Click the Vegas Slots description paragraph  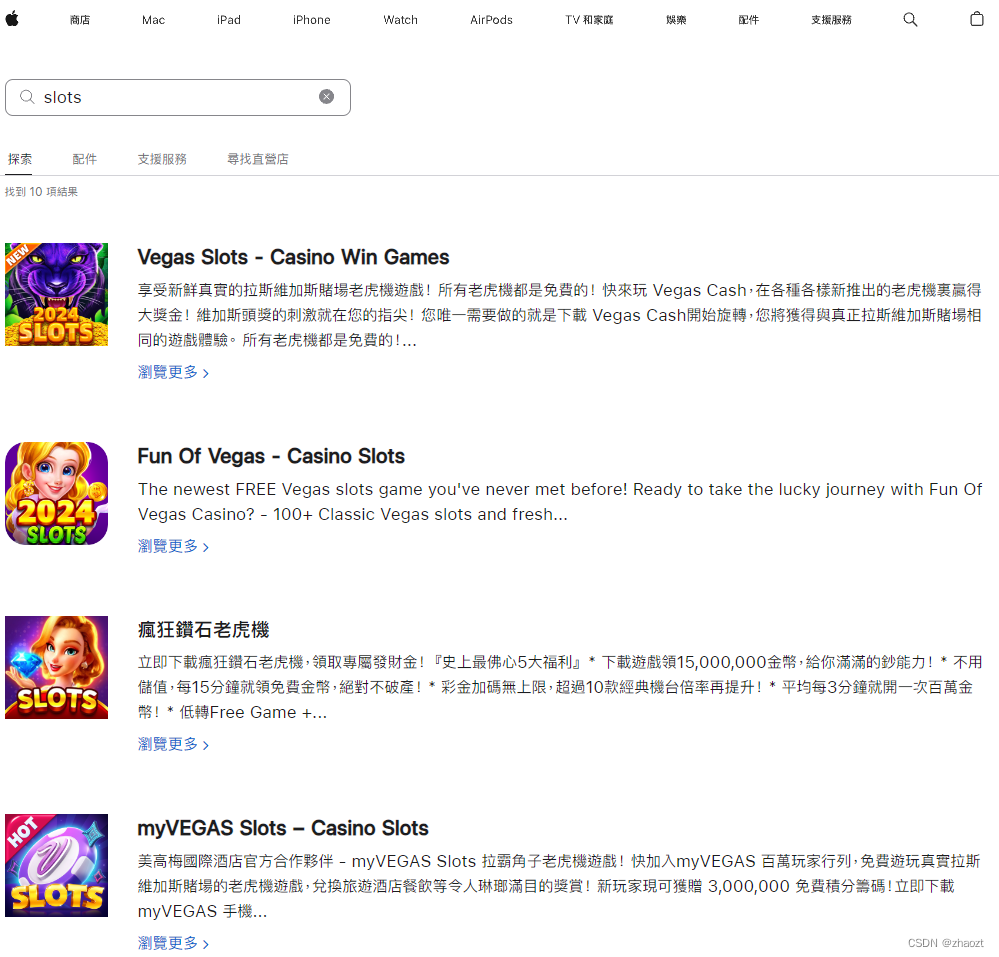pyautogui.click(x=560, y=315)
